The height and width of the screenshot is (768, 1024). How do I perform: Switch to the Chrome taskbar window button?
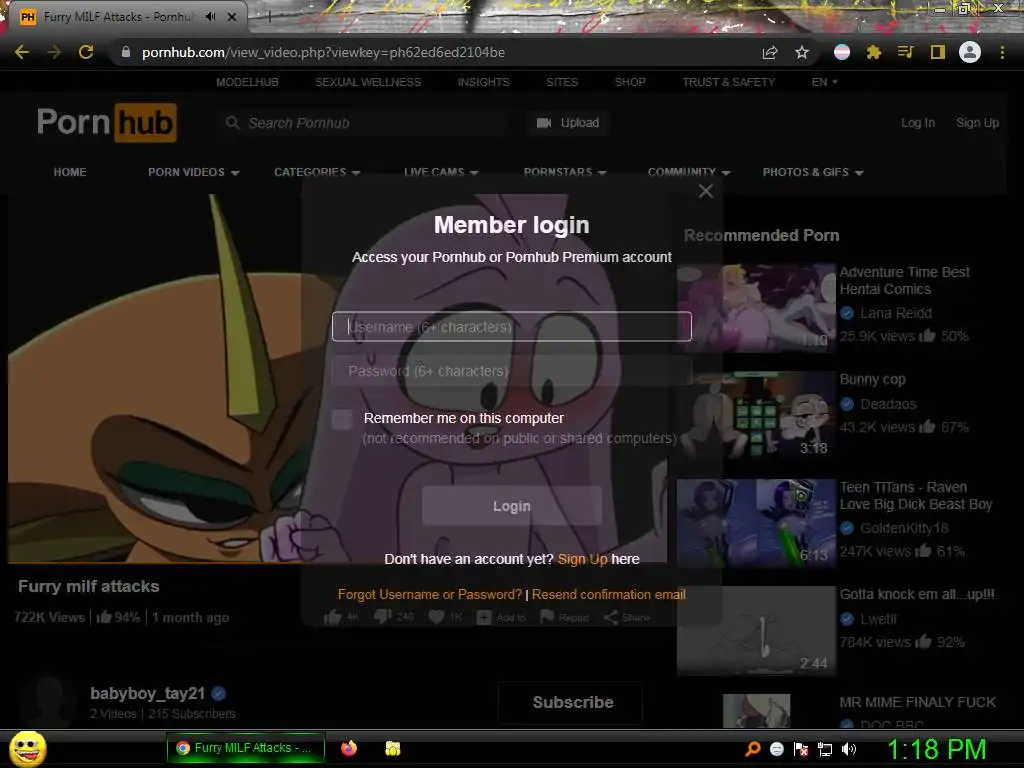coord(246,748)
